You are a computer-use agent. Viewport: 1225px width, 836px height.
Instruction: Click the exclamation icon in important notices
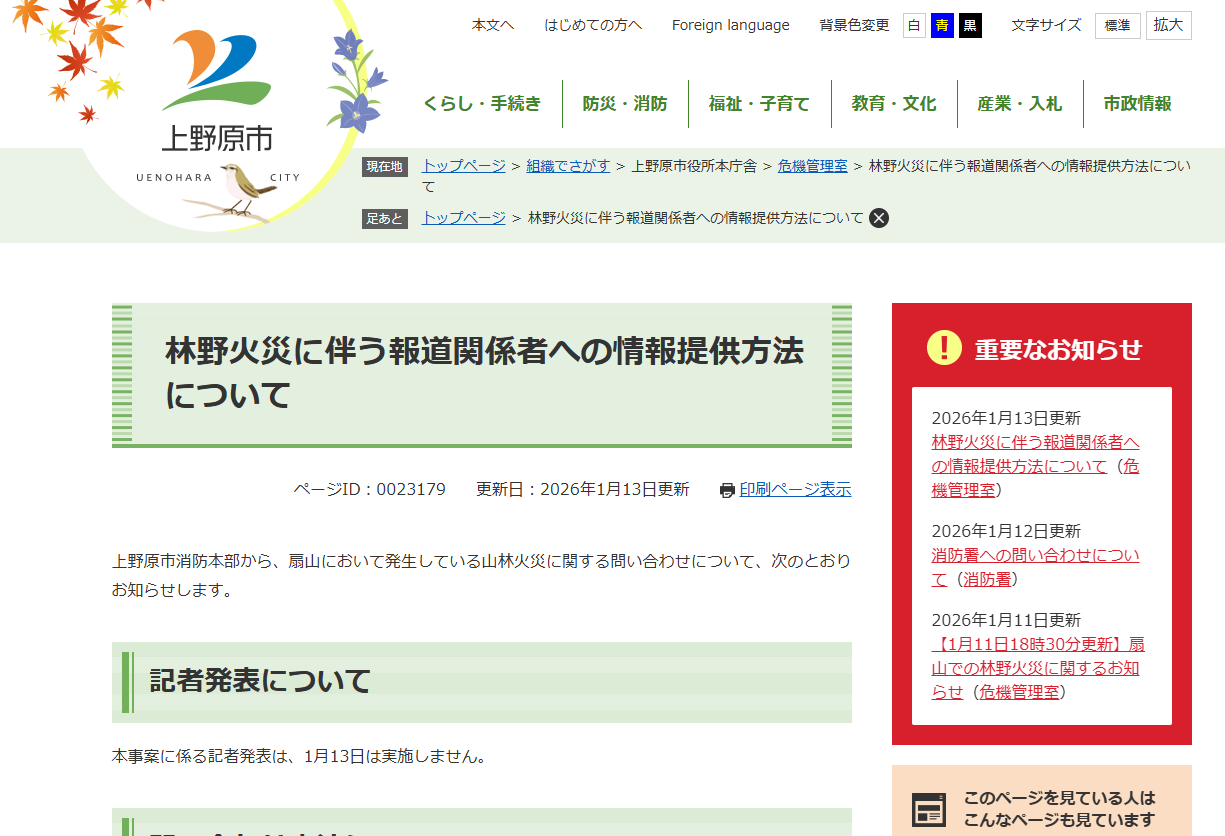[944, 348]
